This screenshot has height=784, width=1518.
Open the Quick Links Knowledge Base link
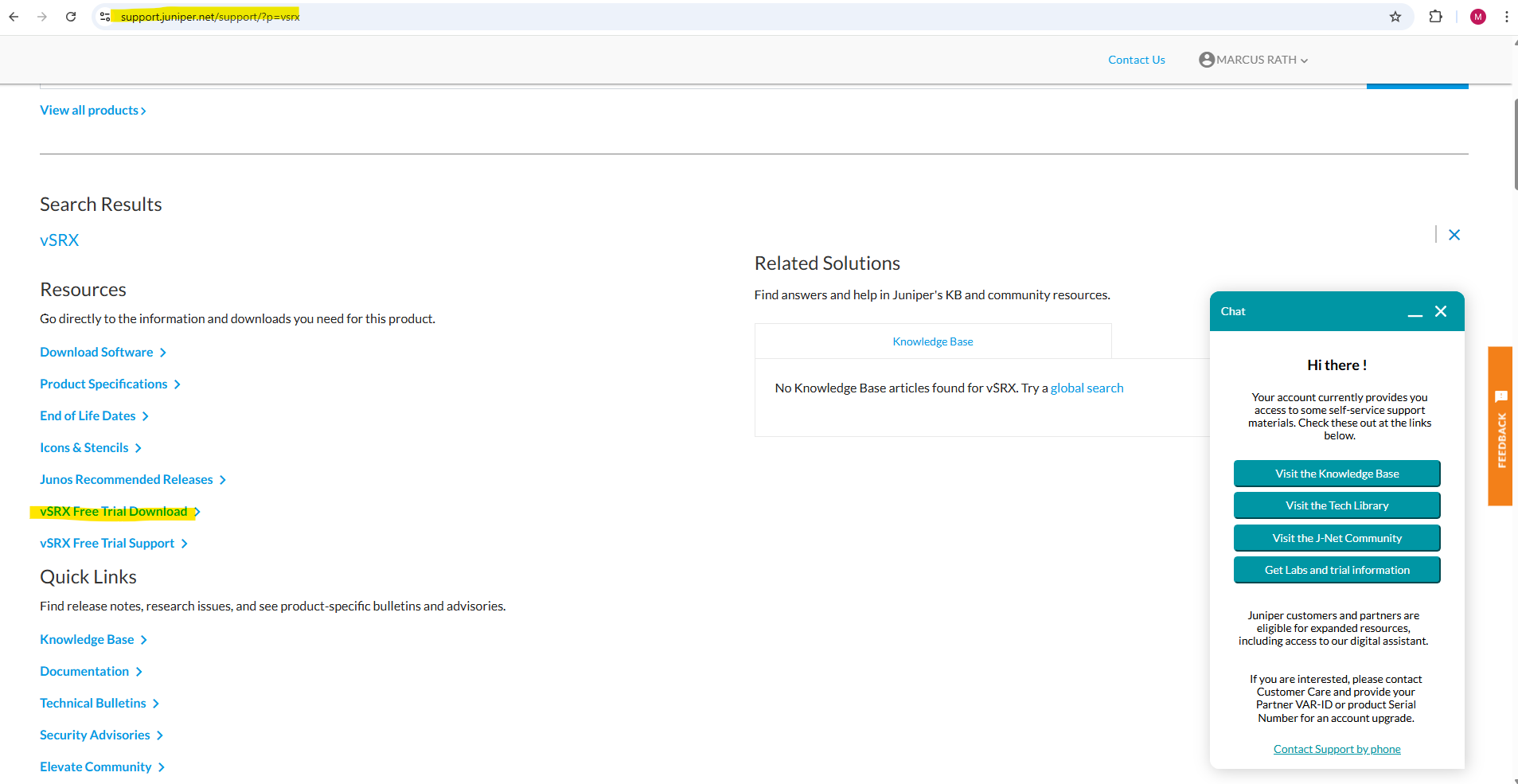point(93,640)
